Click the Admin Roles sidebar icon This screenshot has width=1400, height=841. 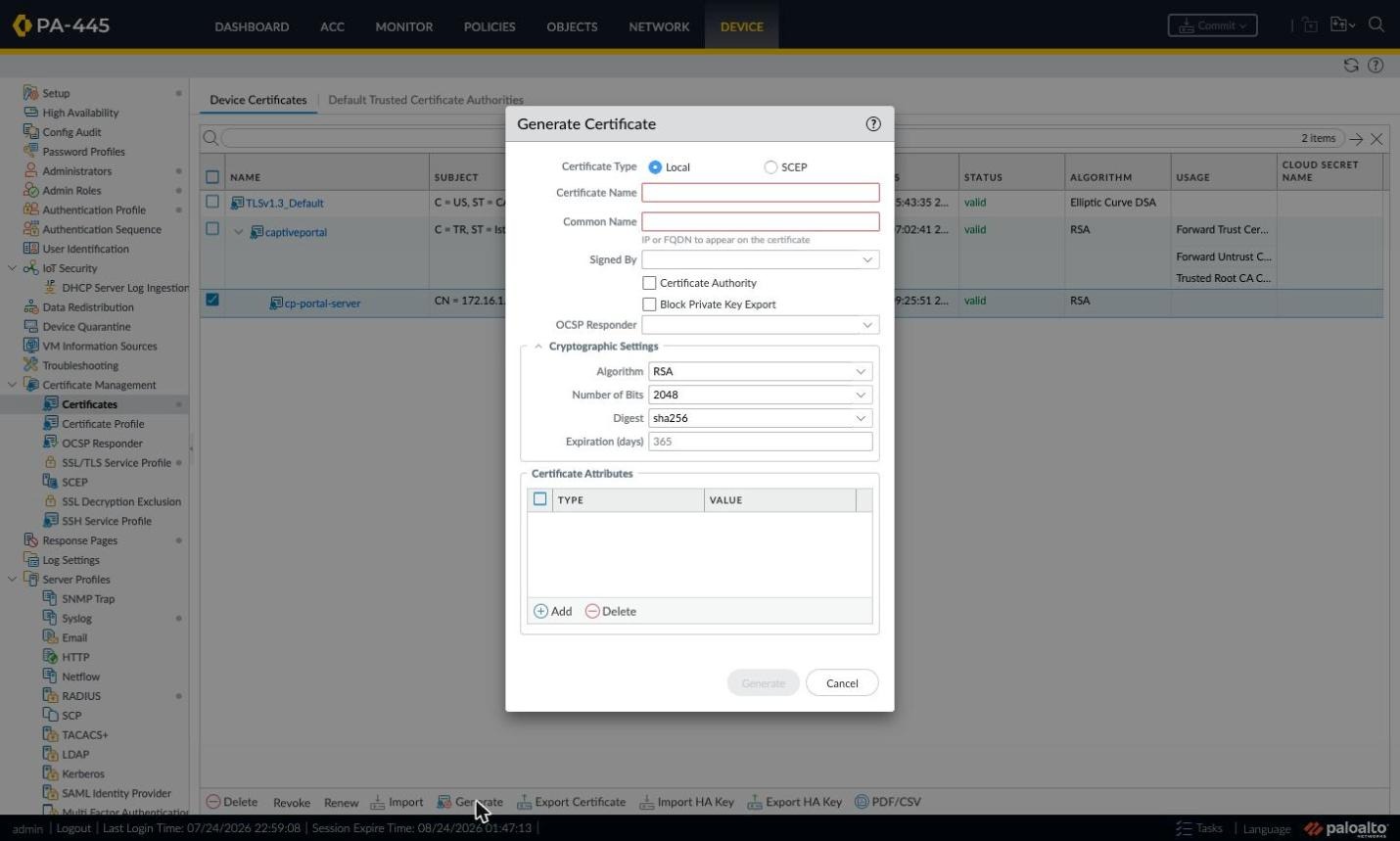(x=30, y=190)
